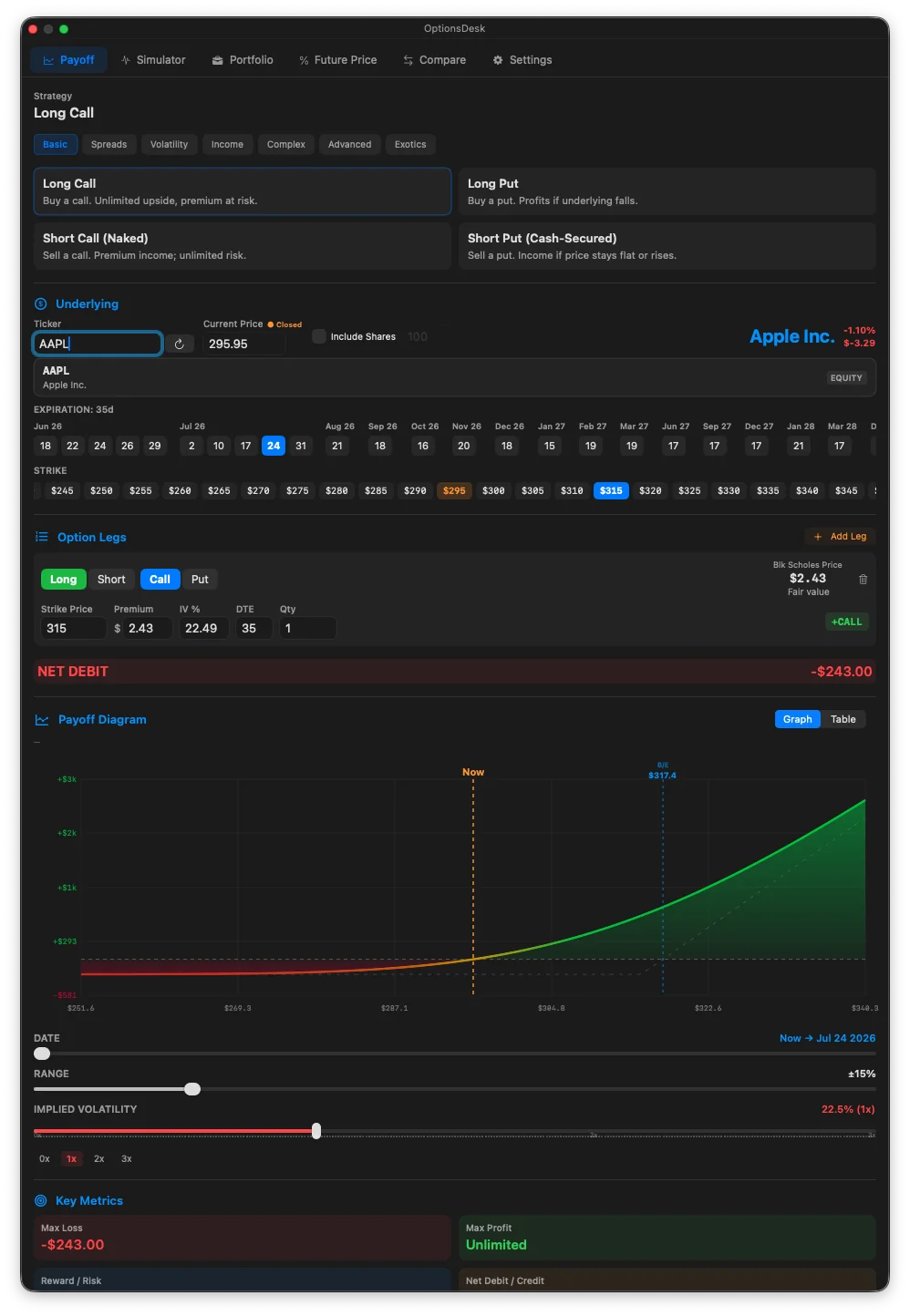This screenshot has height=1316, width=910.
Task: Set leg direction to Long
Action: 63,580
